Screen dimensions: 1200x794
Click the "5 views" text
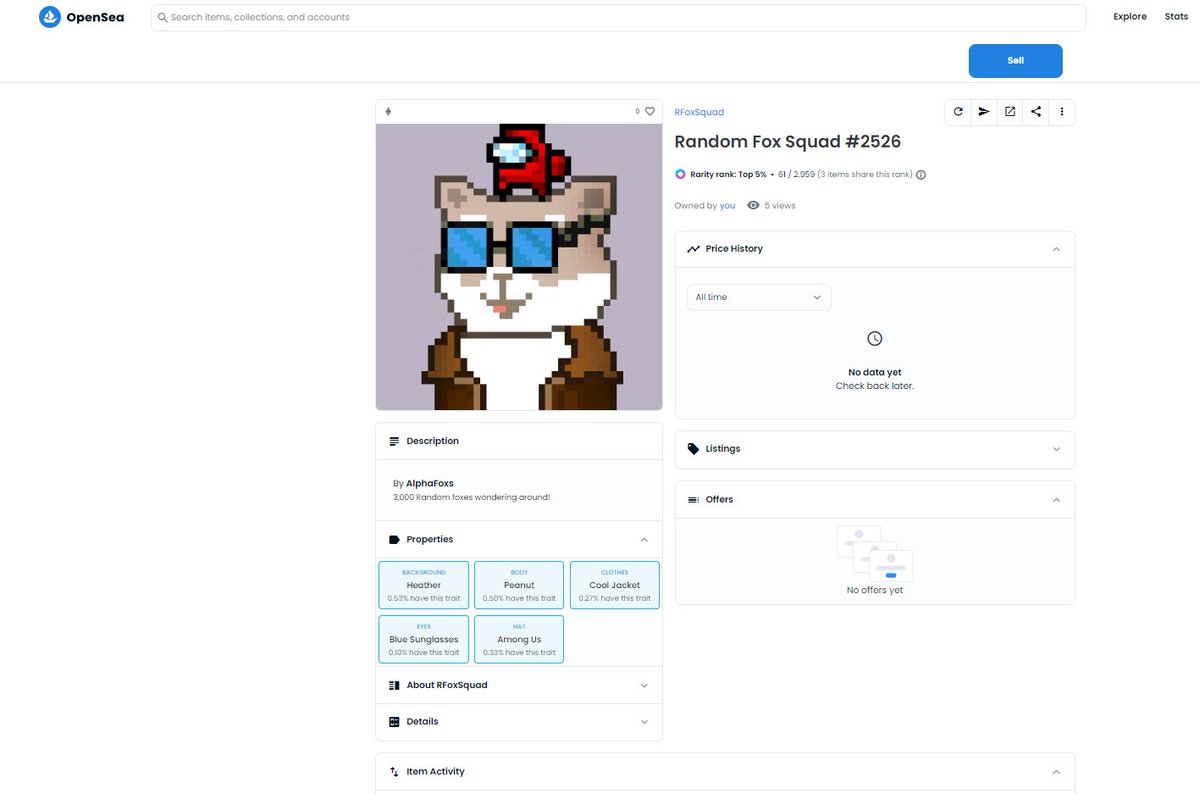click(780, 205)
